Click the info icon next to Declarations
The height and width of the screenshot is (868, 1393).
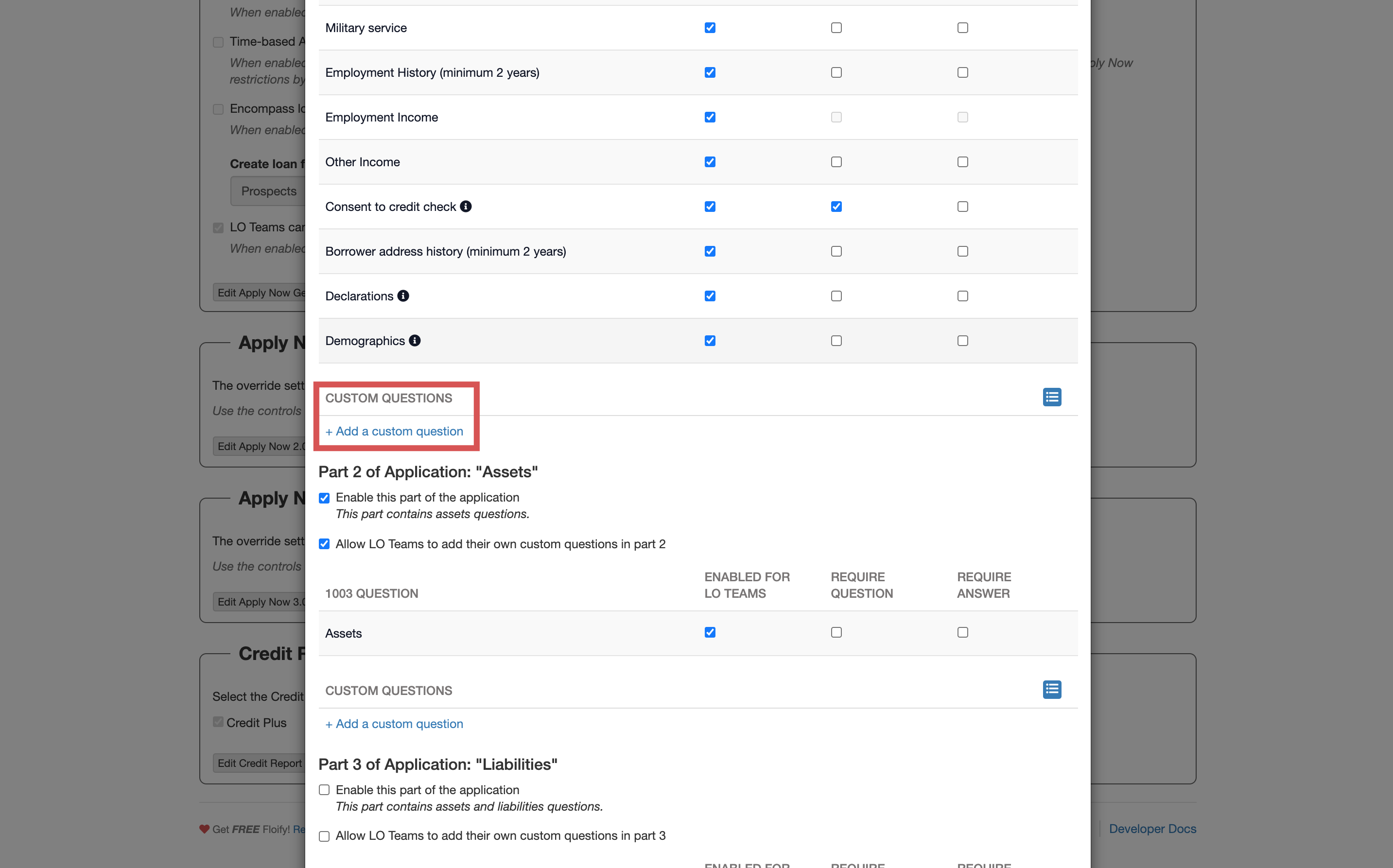pos(403,295)
